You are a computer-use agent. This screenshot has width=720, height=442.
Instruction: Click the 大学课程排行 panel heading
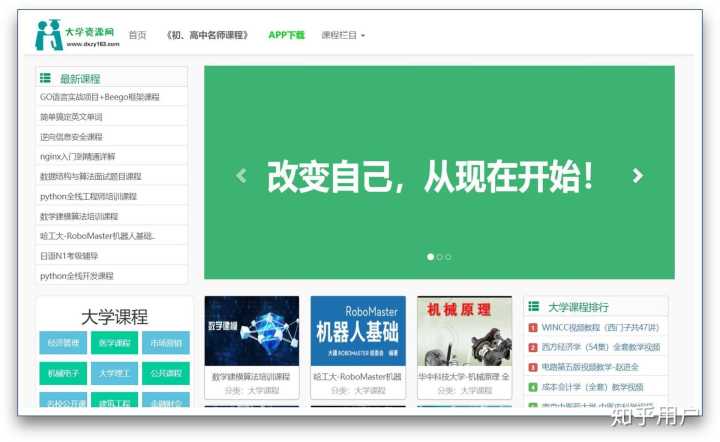coord(578,307)
